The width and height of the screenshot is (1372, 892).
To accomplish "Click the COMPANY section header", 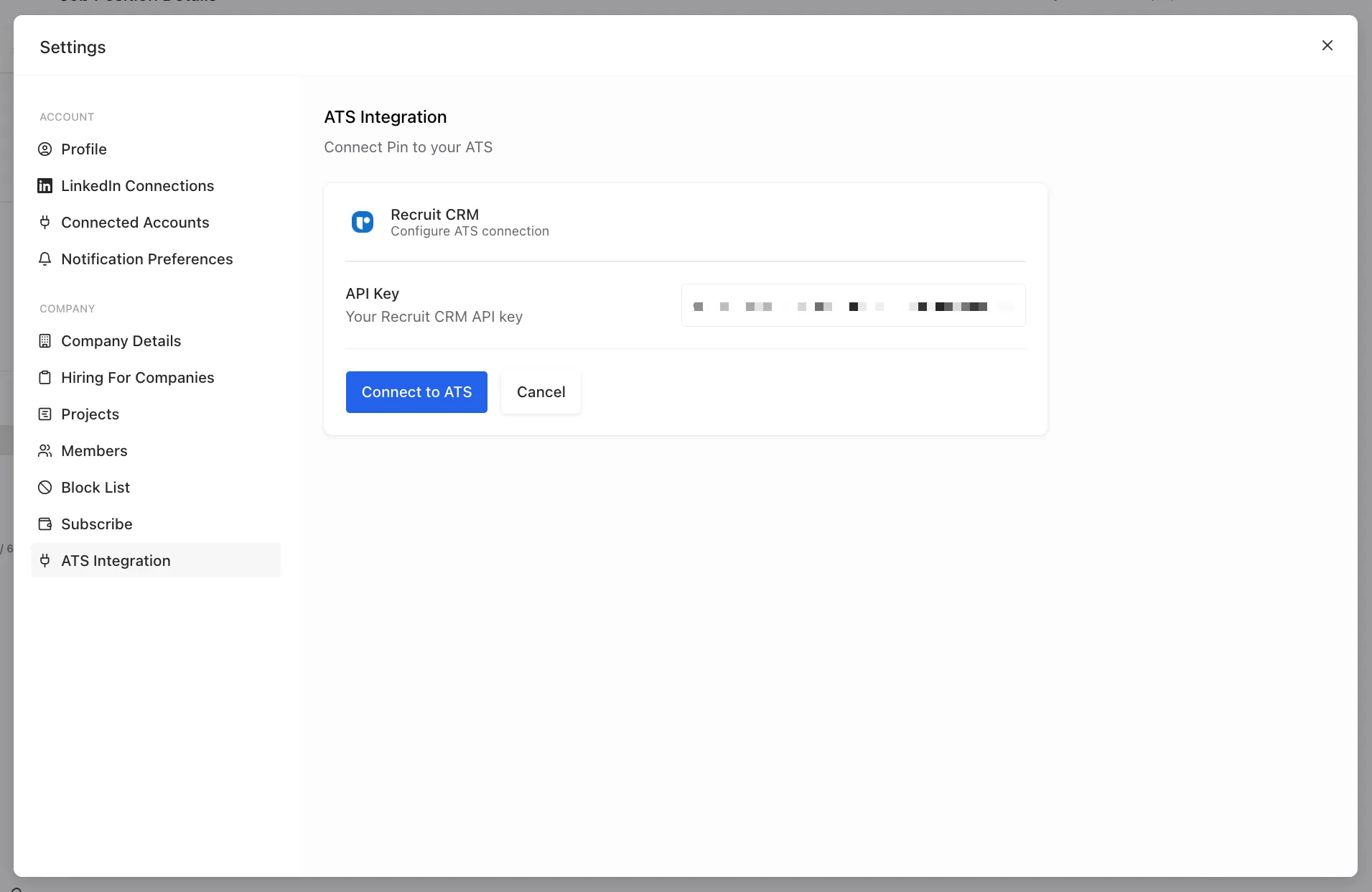I will (67, 309).
